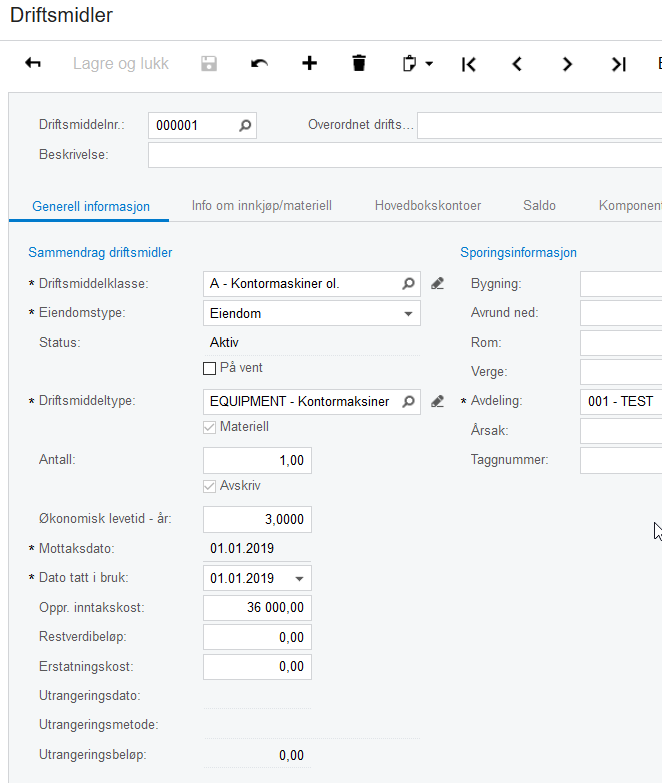Switch to Info om innkjøp/materiell tab
Image resolution: width=662 pixels, height=783 pixels.
(x=262, y=206)
